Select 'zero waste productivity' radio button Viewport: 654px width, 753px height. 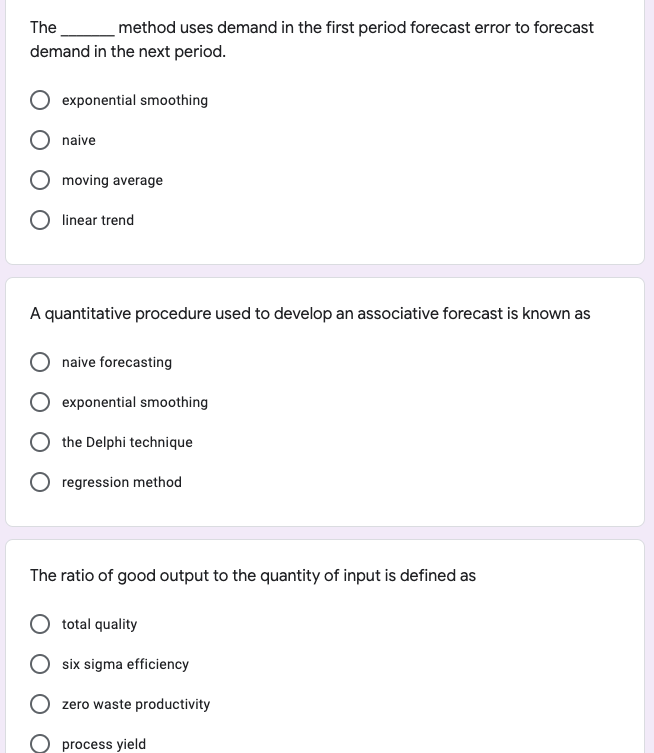(40, 704)
